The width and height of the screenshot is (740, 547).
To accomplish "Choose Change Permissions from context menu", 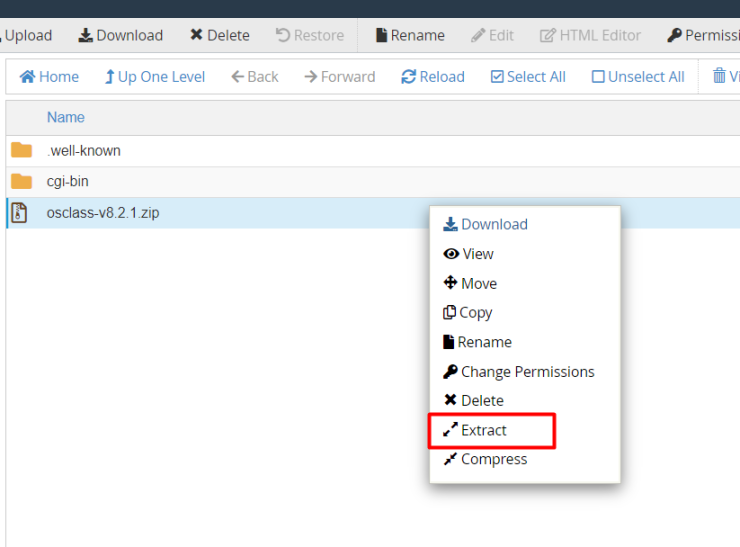I will click(x=519, y=372).
